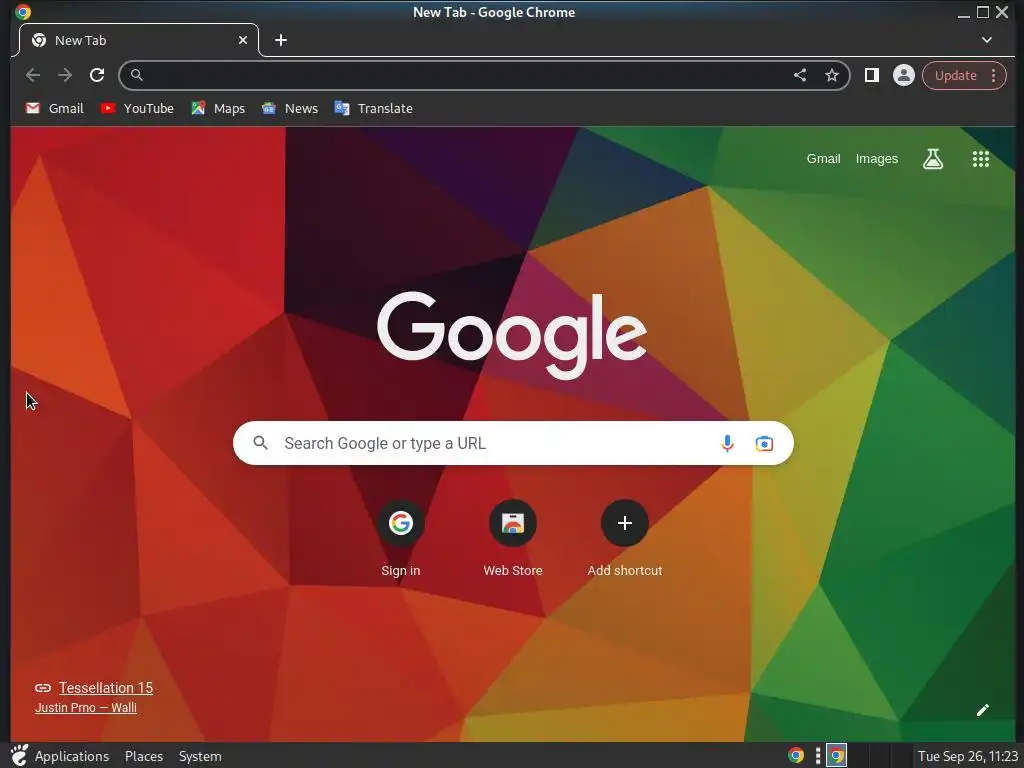Click Add shortcut tile
Screen dimensions: 1024x768
pos(624,539)
